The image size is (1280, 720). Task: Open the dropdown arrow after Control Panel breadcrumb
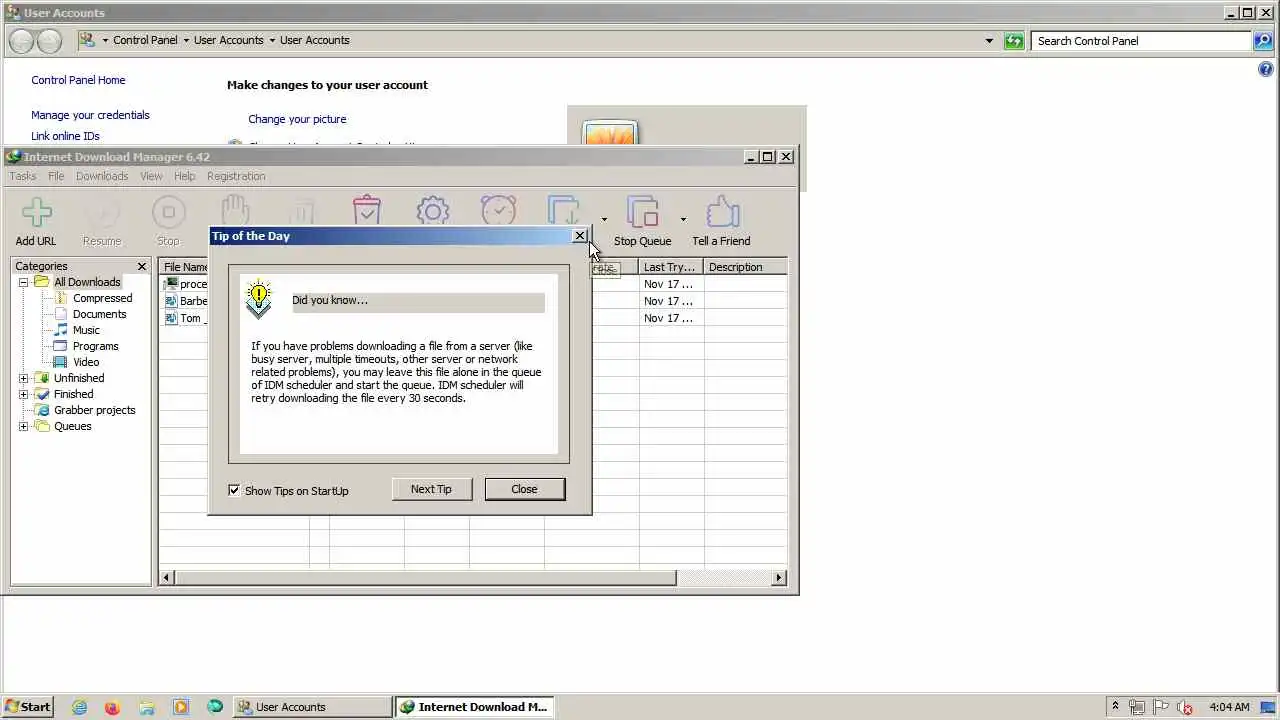pos(186,41)
